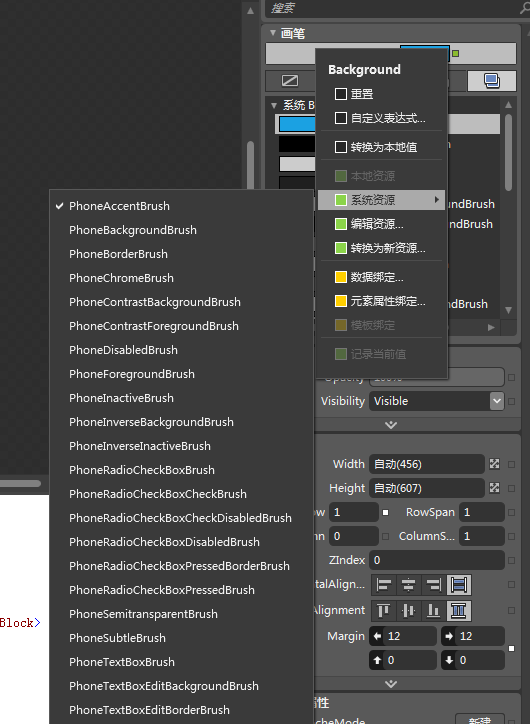Choose 转换为本地值 menu item
The image size is (530, 724).
coord(381,147)
